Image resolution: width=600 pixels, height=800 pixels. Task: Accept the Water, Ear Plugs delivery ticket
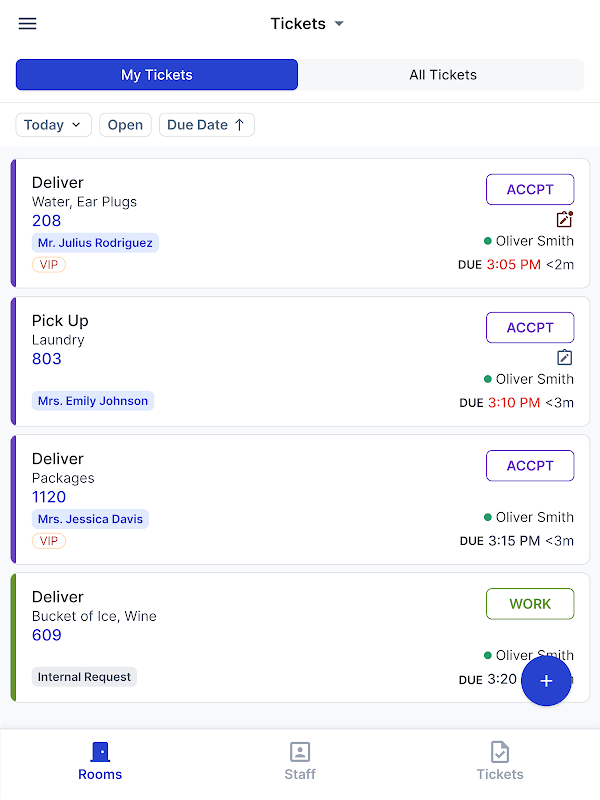530,189
